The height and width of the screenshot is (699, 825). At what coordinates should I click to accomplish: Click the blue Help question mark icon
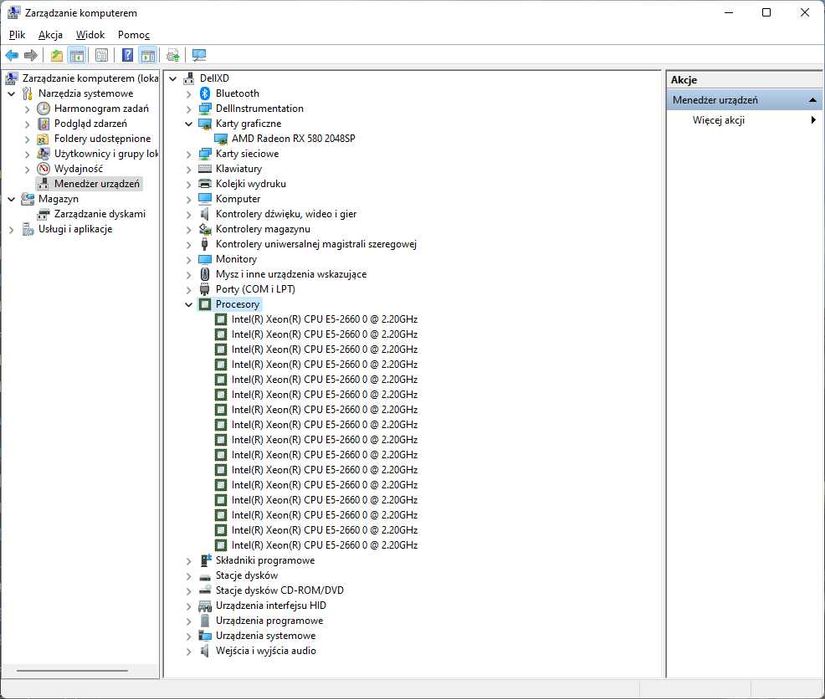point(127,55)
